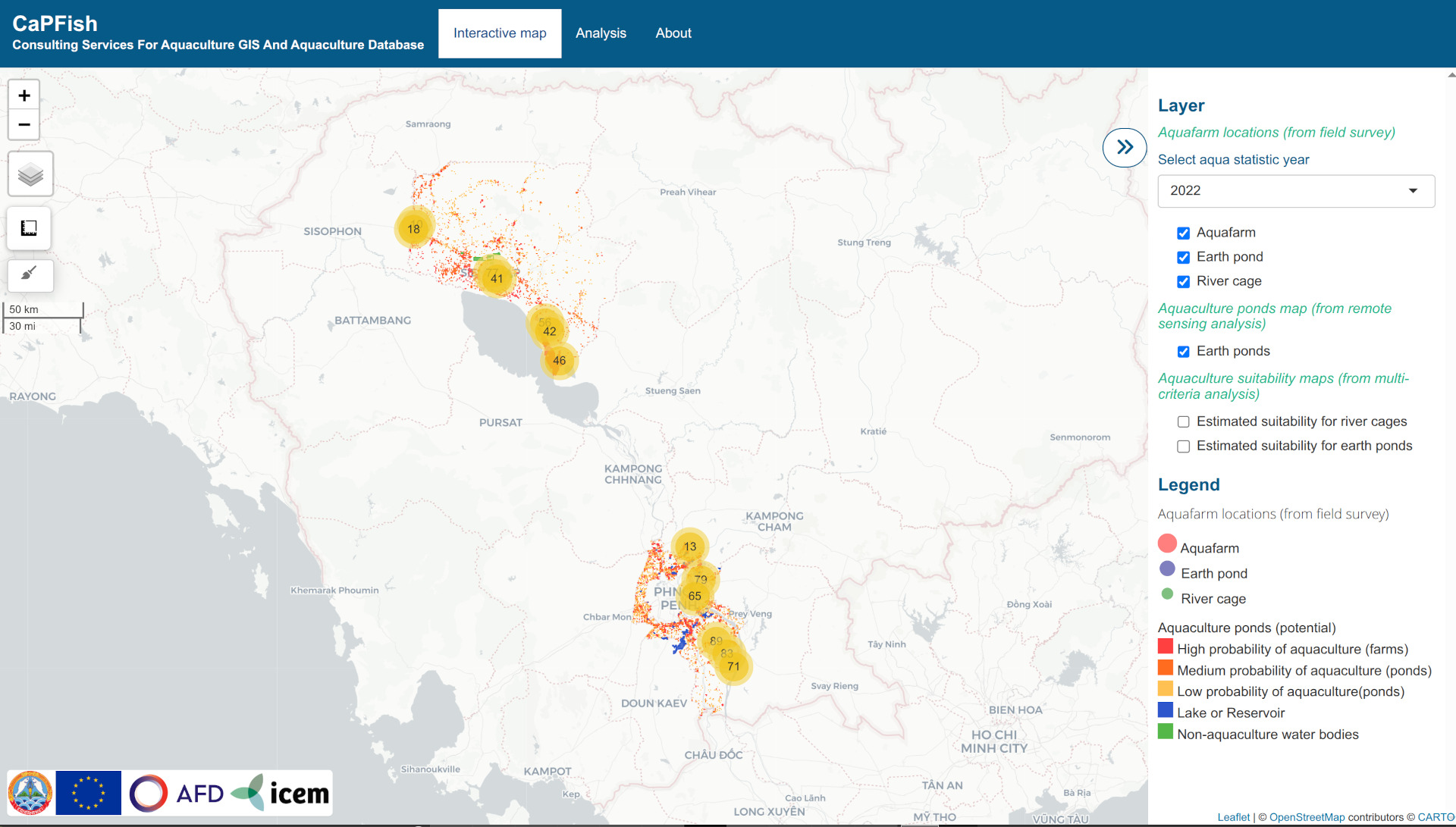Open the About page
This screenshot has height=827, width=1456.
point(673,33)
